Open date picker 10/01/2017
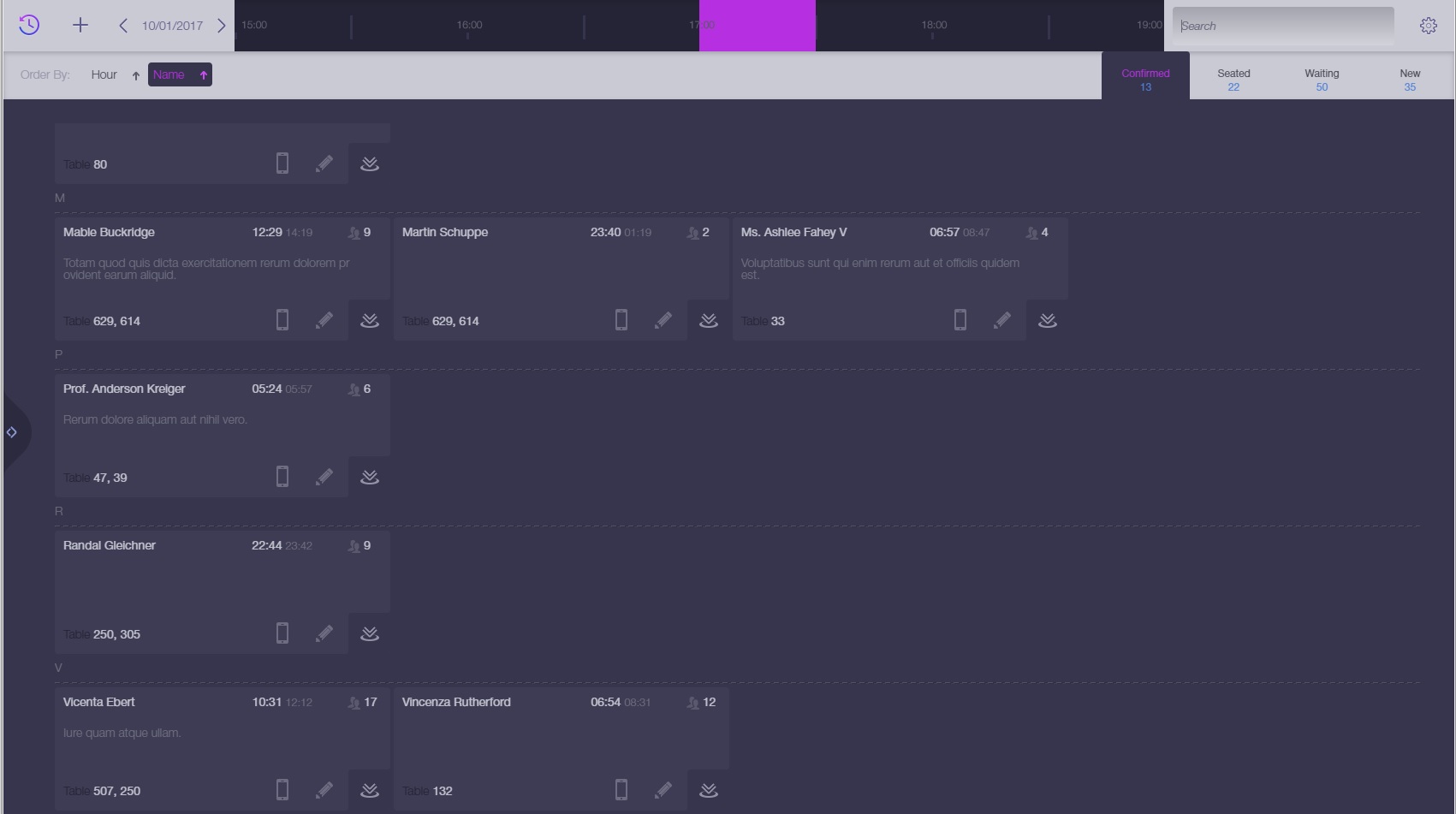The image size is (1456, 814). click(172, 26)
